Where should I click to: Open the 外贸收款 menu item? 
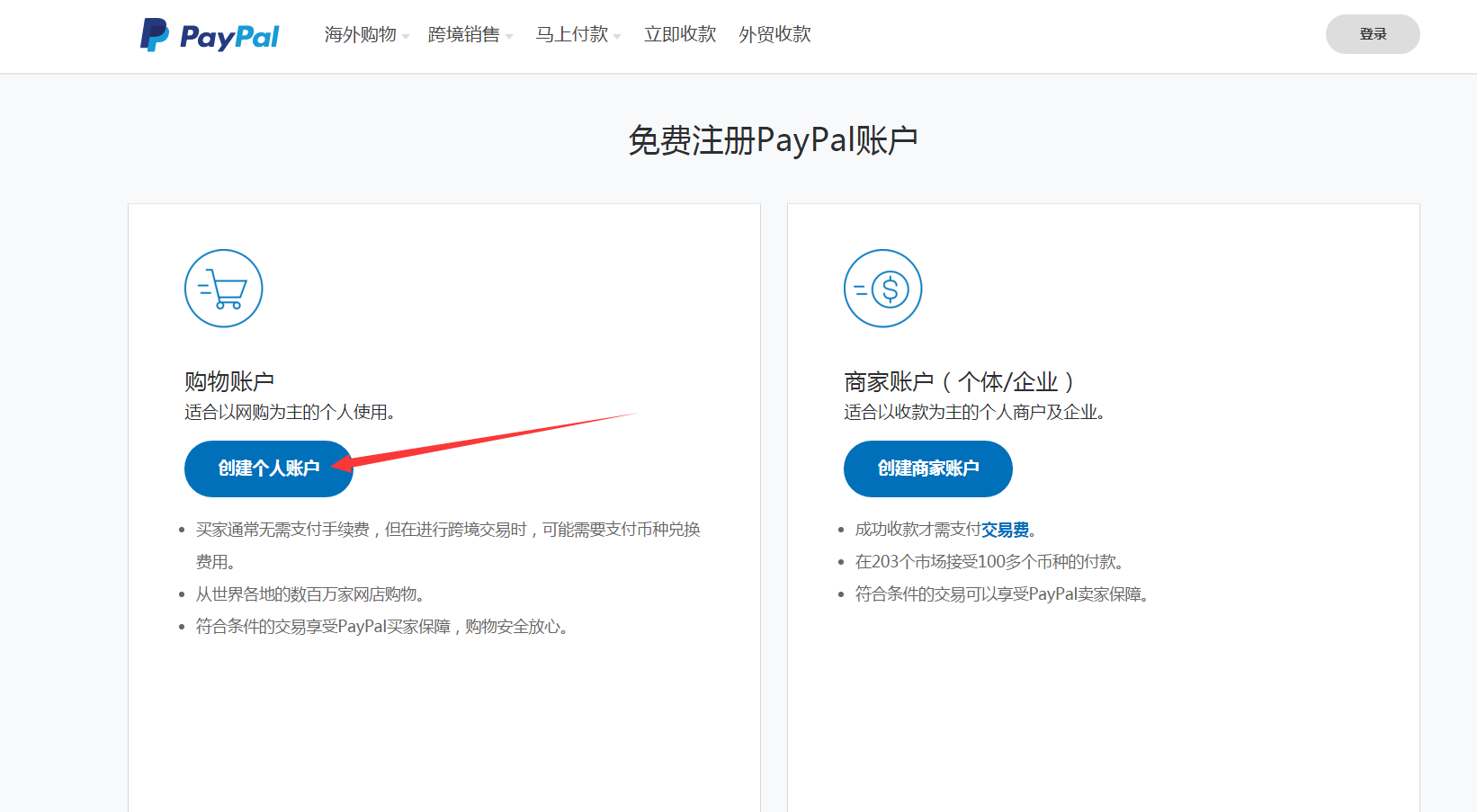click(x=774, y=35)
